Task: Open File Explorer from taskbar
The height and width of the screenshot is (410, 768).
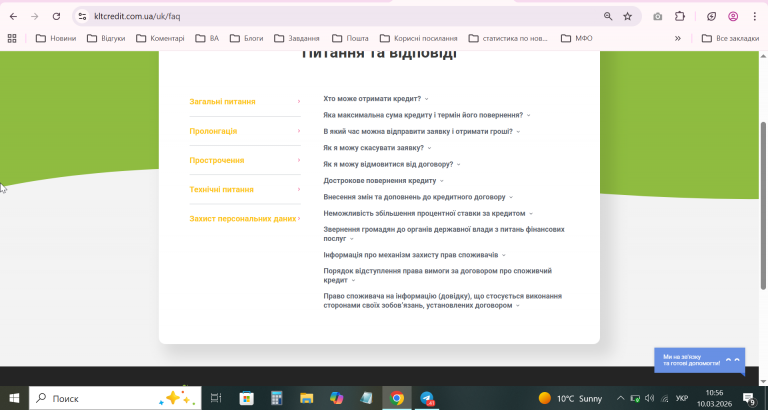Action: [x=307, y=398]
